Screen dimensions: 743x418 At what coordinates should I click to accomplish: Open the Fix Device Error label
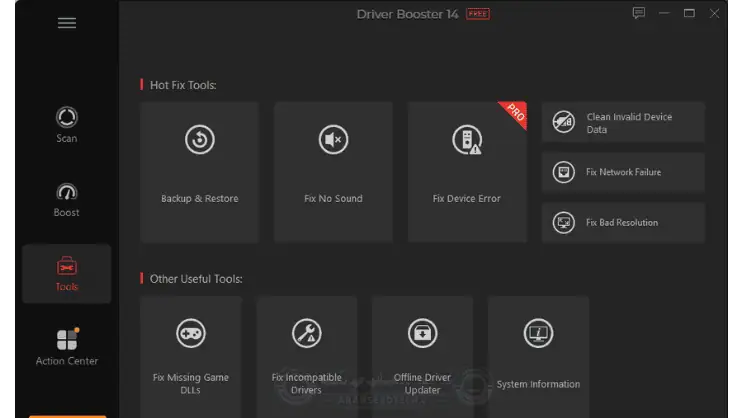[466, 199]
